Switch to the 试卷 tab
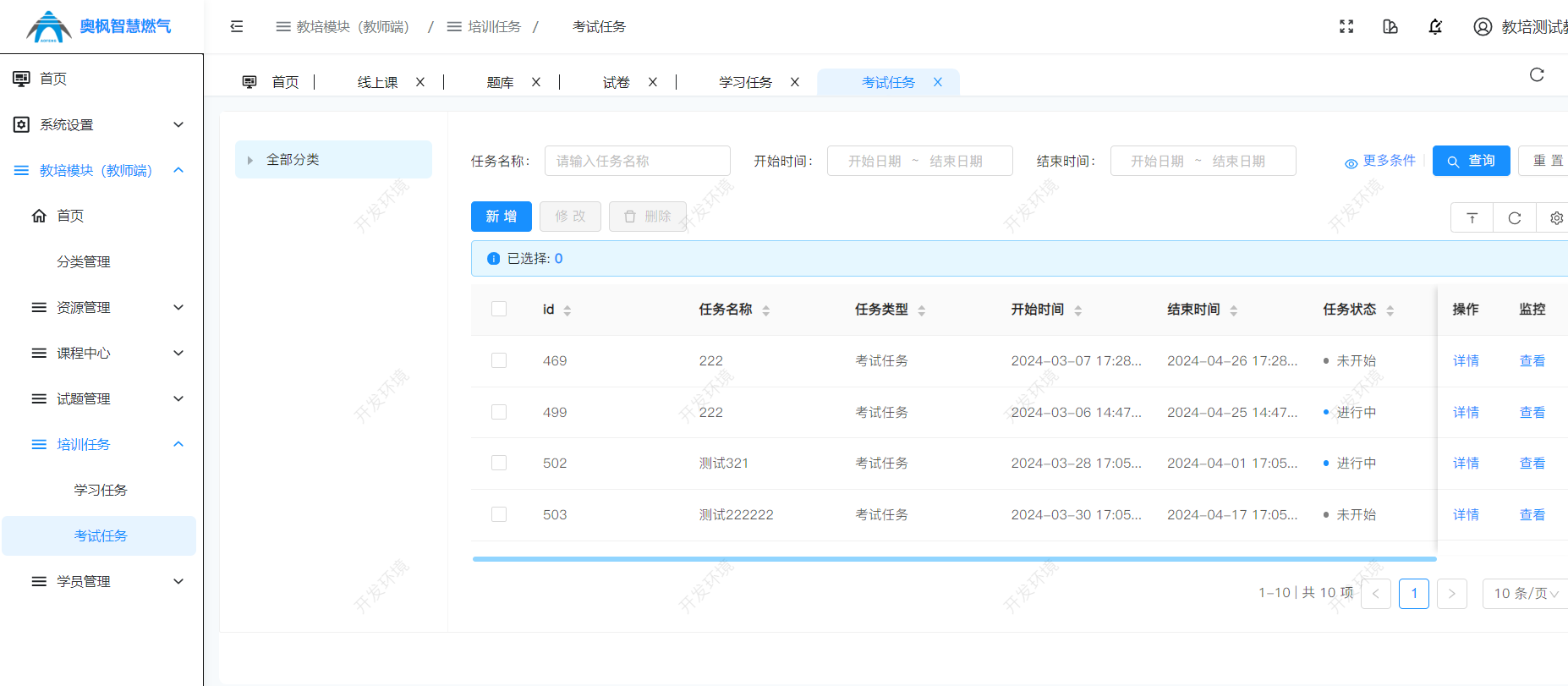Viewport: 1568px width, 686px height. click(x=617, y=82)
